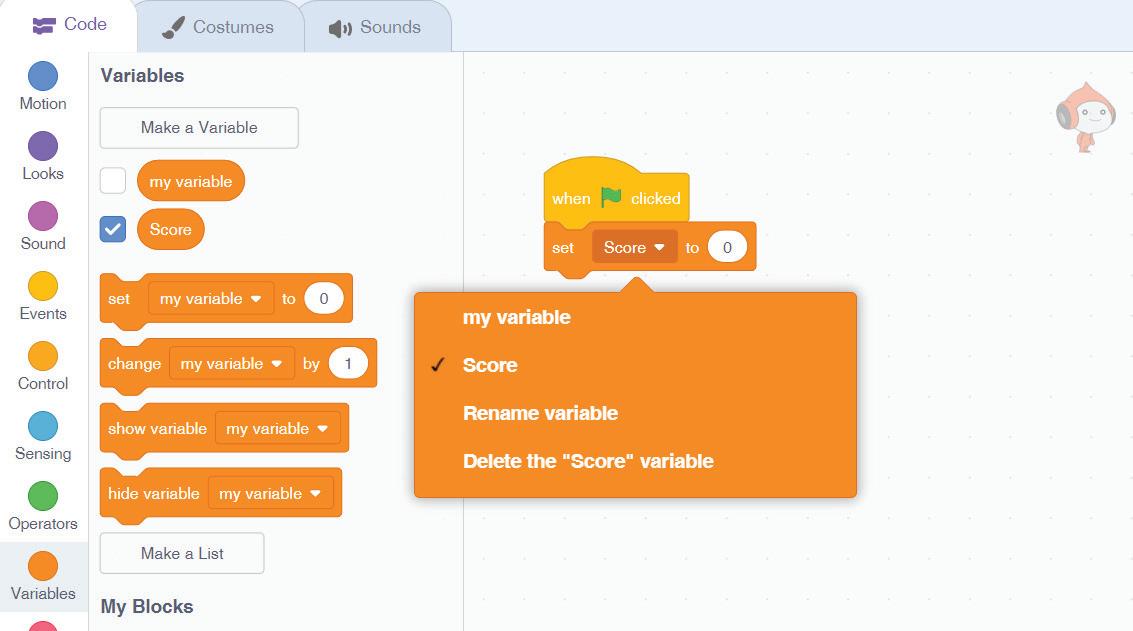Click the green flag icon in hat block
Viewport: 1133px width, 631px height.
611,197
